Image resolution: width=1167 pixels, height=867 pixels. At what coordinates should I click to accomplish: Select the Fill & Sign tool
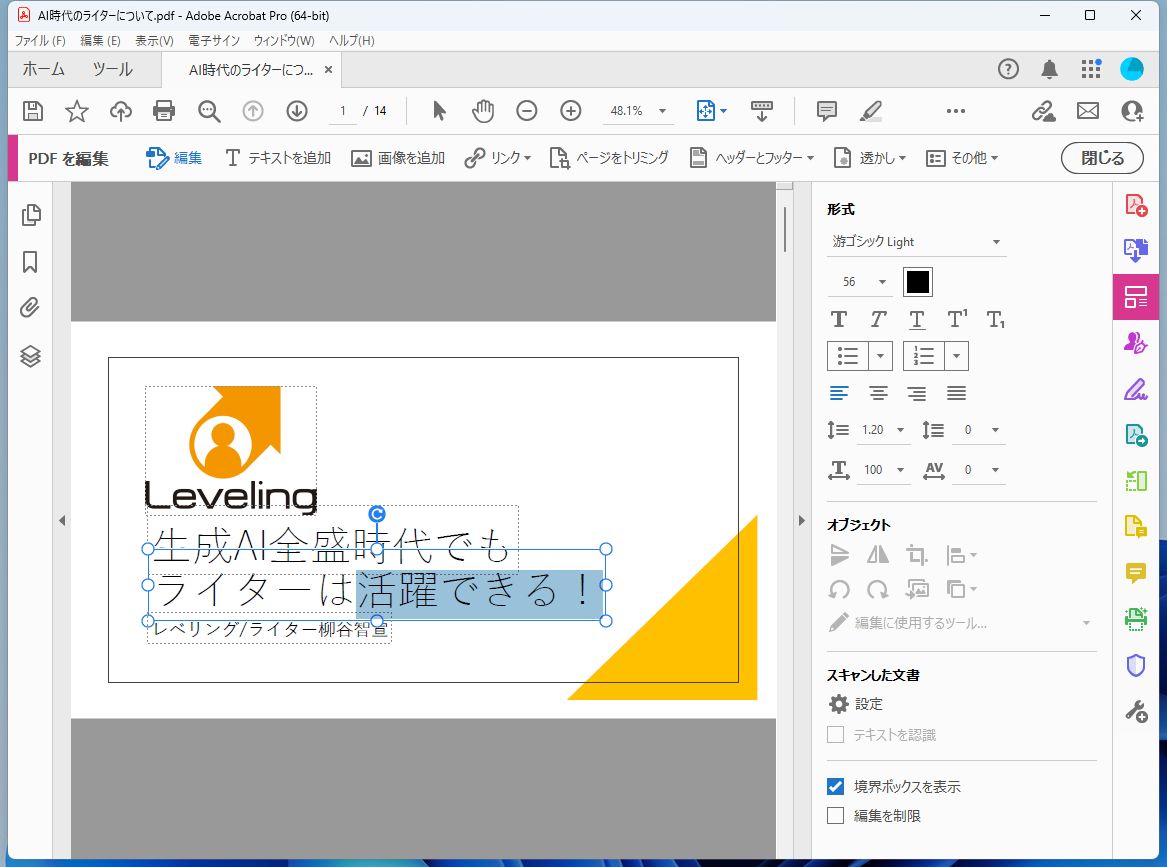pyautogui.click(x=1135, y=388)
